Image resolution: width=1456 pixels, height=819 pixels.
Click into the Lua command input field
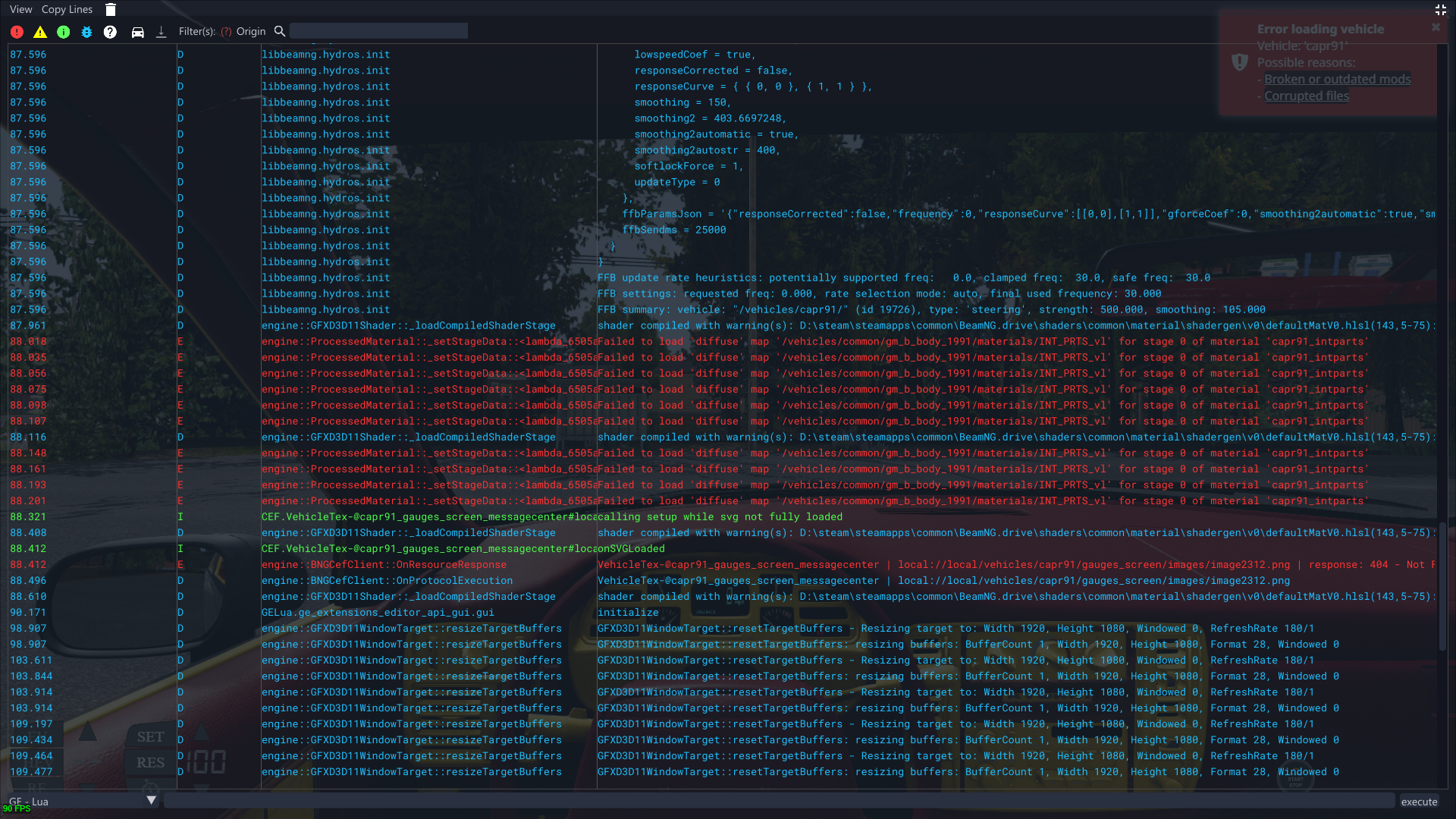(779, 801)
